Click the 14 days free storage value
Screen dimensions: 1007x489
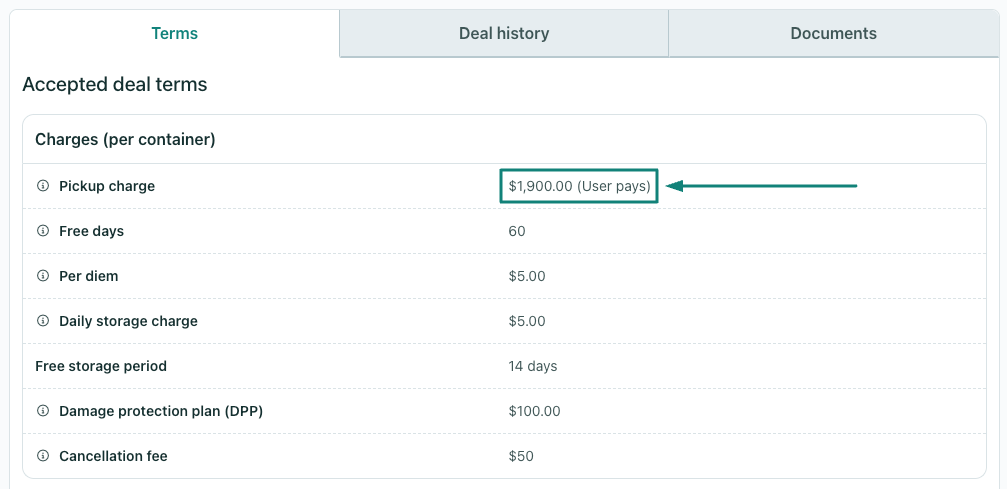[x=533, y=366]
